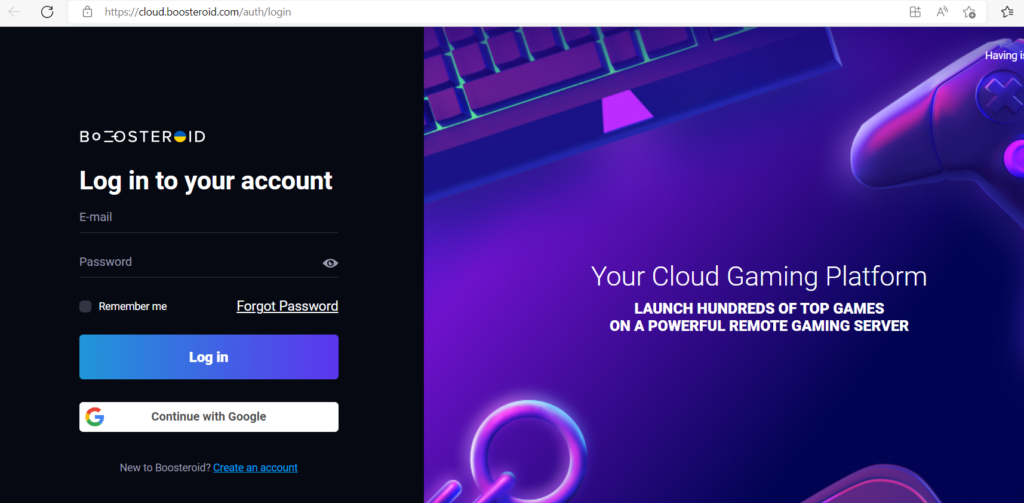View site info via the lock icon
Viewport: 1024px width, 503px height.
point(88,12)
